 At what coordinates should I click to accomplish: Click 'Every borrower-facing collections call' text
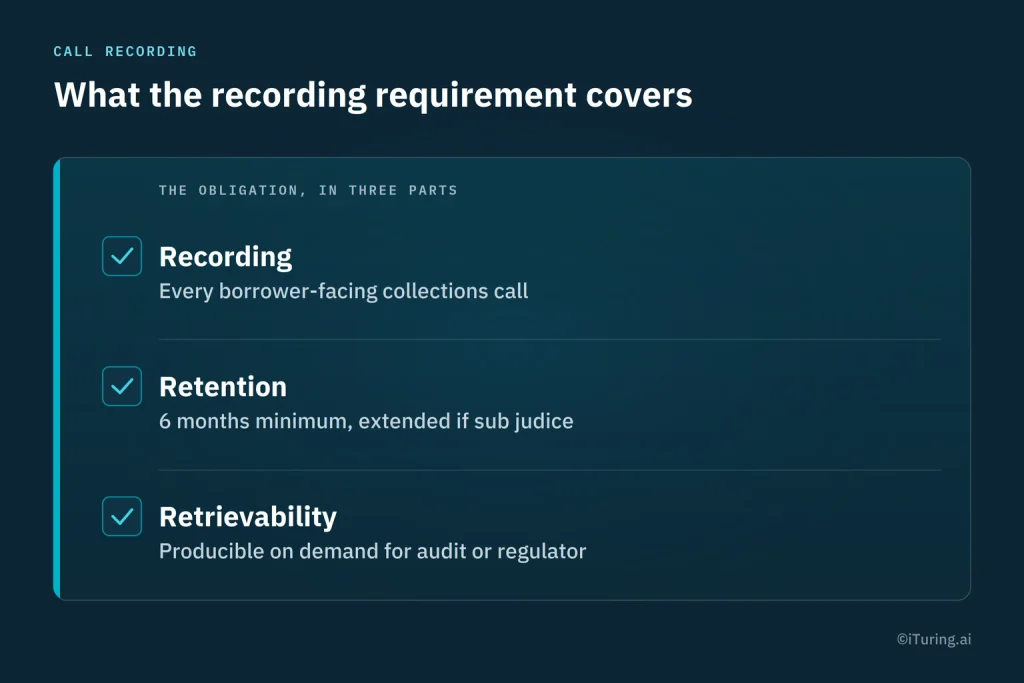344,291
